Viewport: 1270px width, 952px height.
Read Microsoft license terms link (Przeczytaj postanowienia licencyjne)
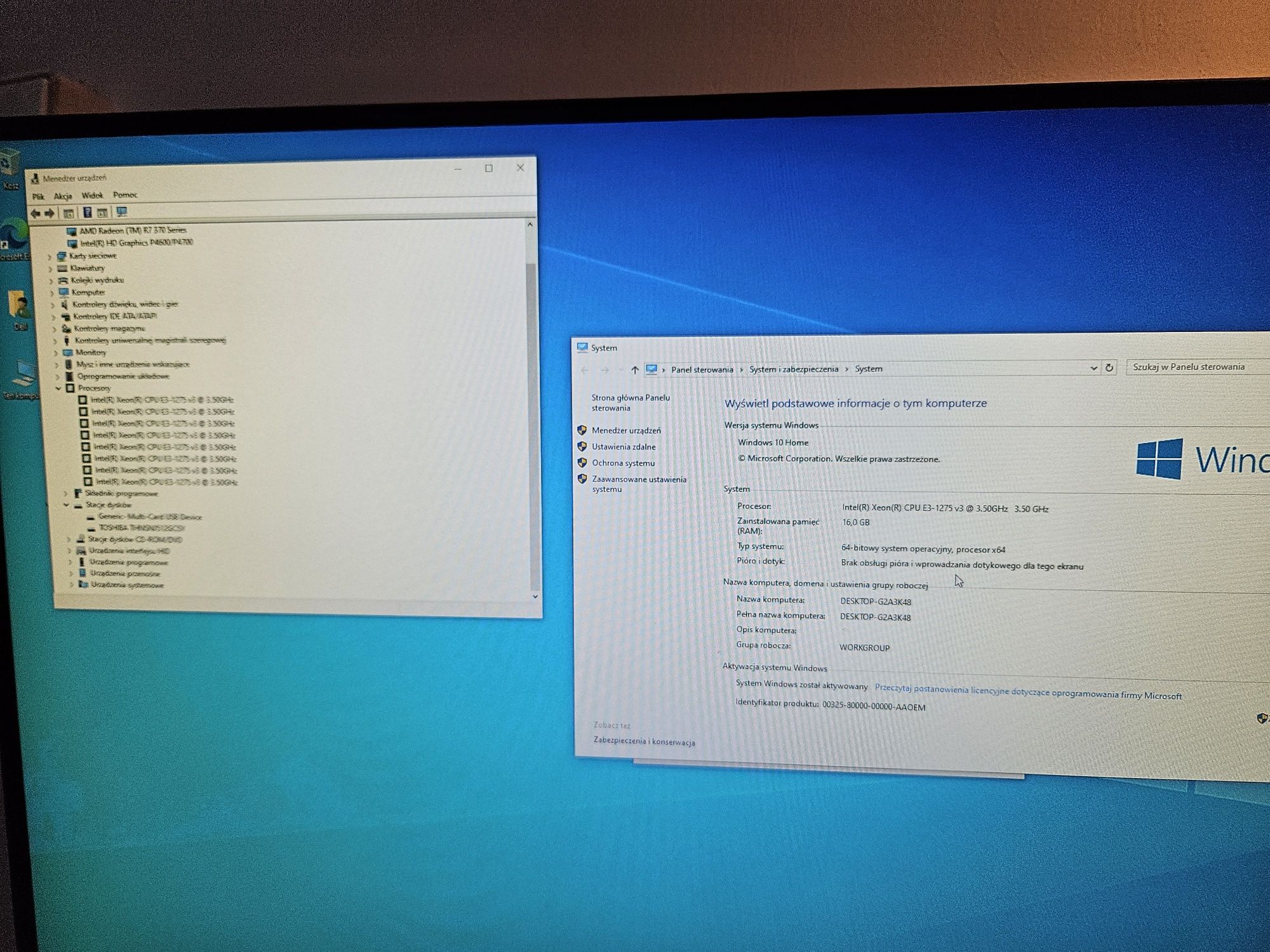coord(1028,692)
